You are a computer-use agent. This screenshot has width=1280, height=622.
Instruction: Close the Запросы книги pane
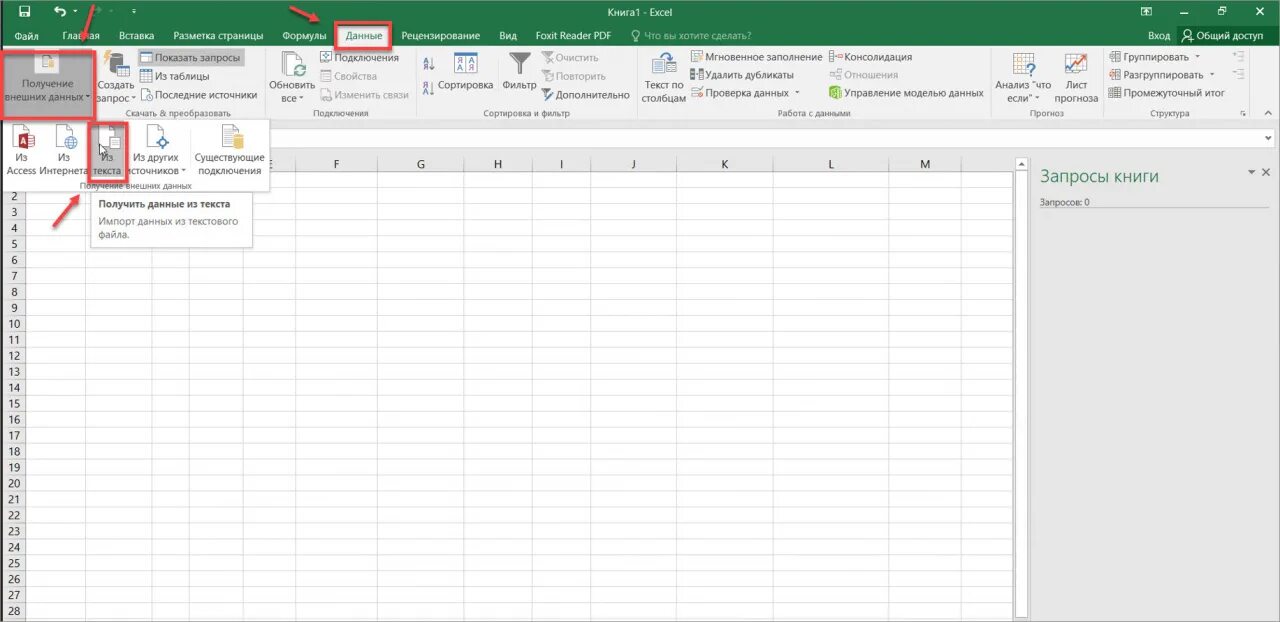point(1266,173)
